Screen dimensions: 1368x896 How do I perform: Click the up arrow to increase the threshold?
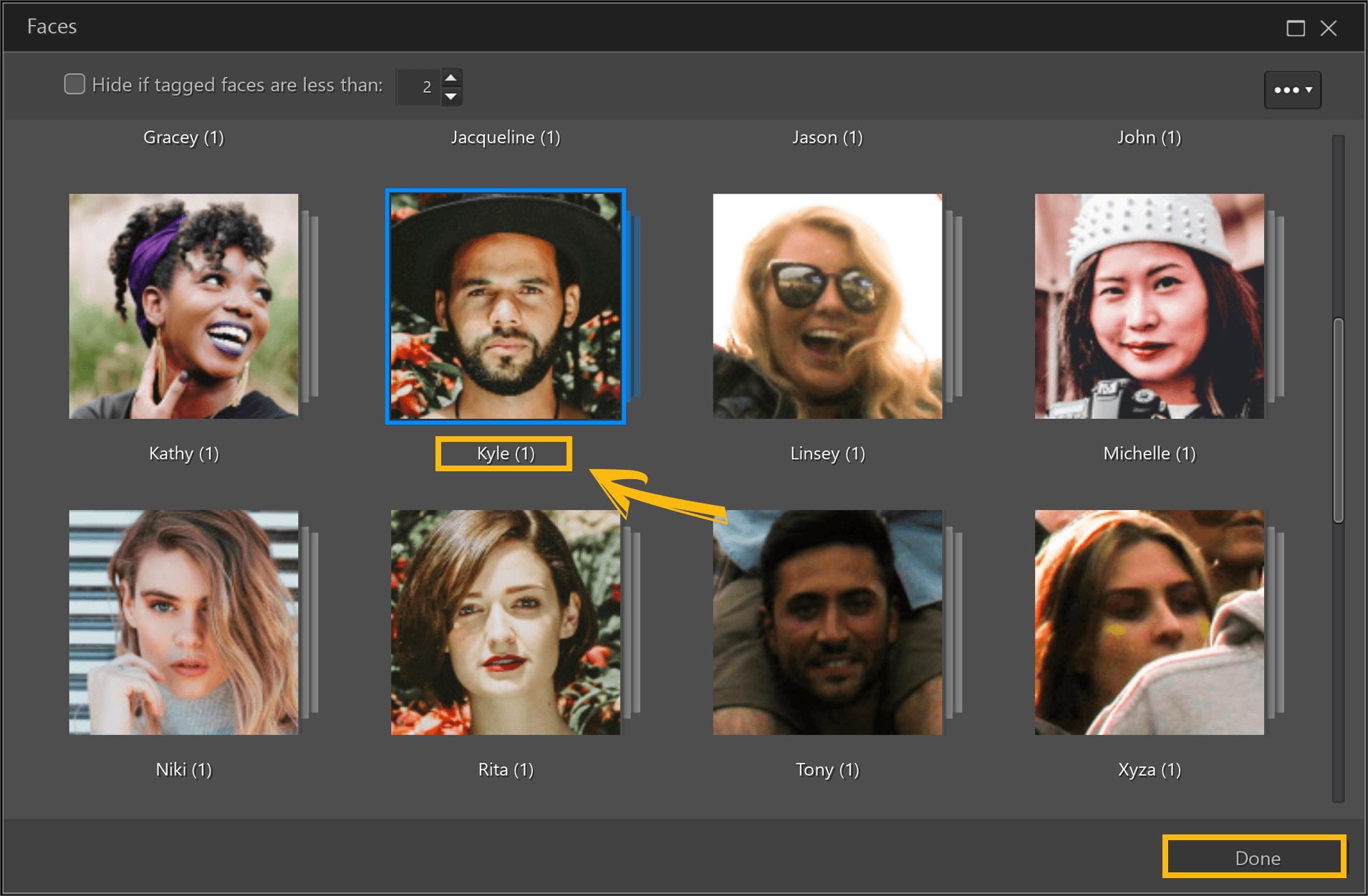tap(451, 76)
